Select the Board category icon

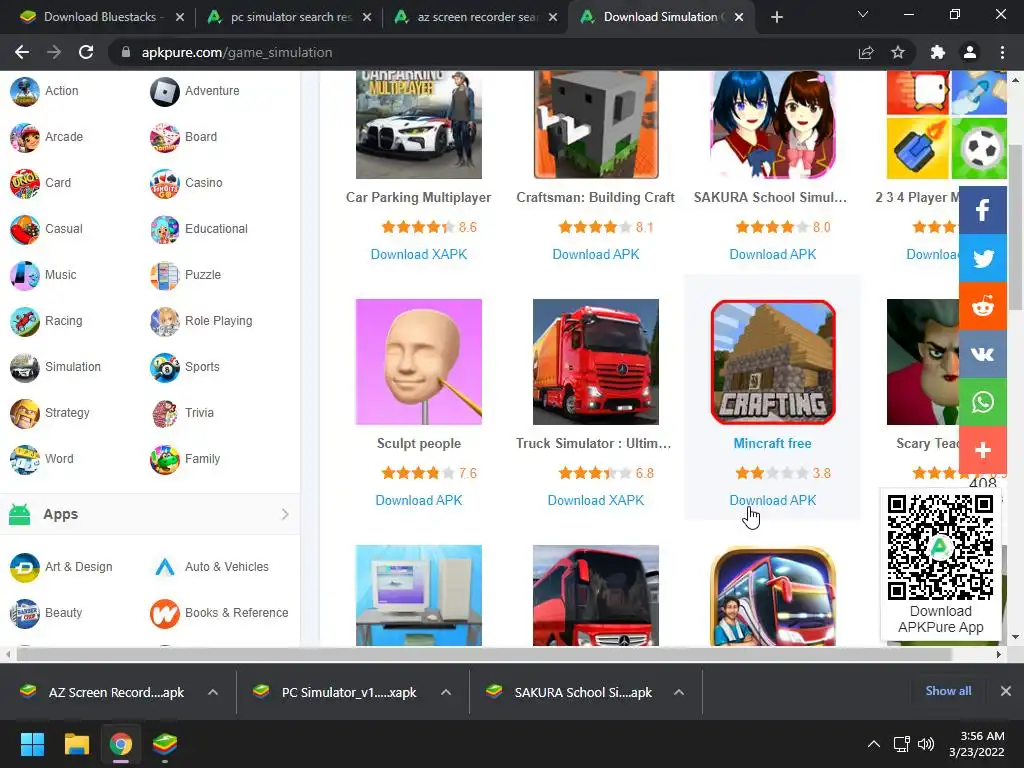pos(165,137)
